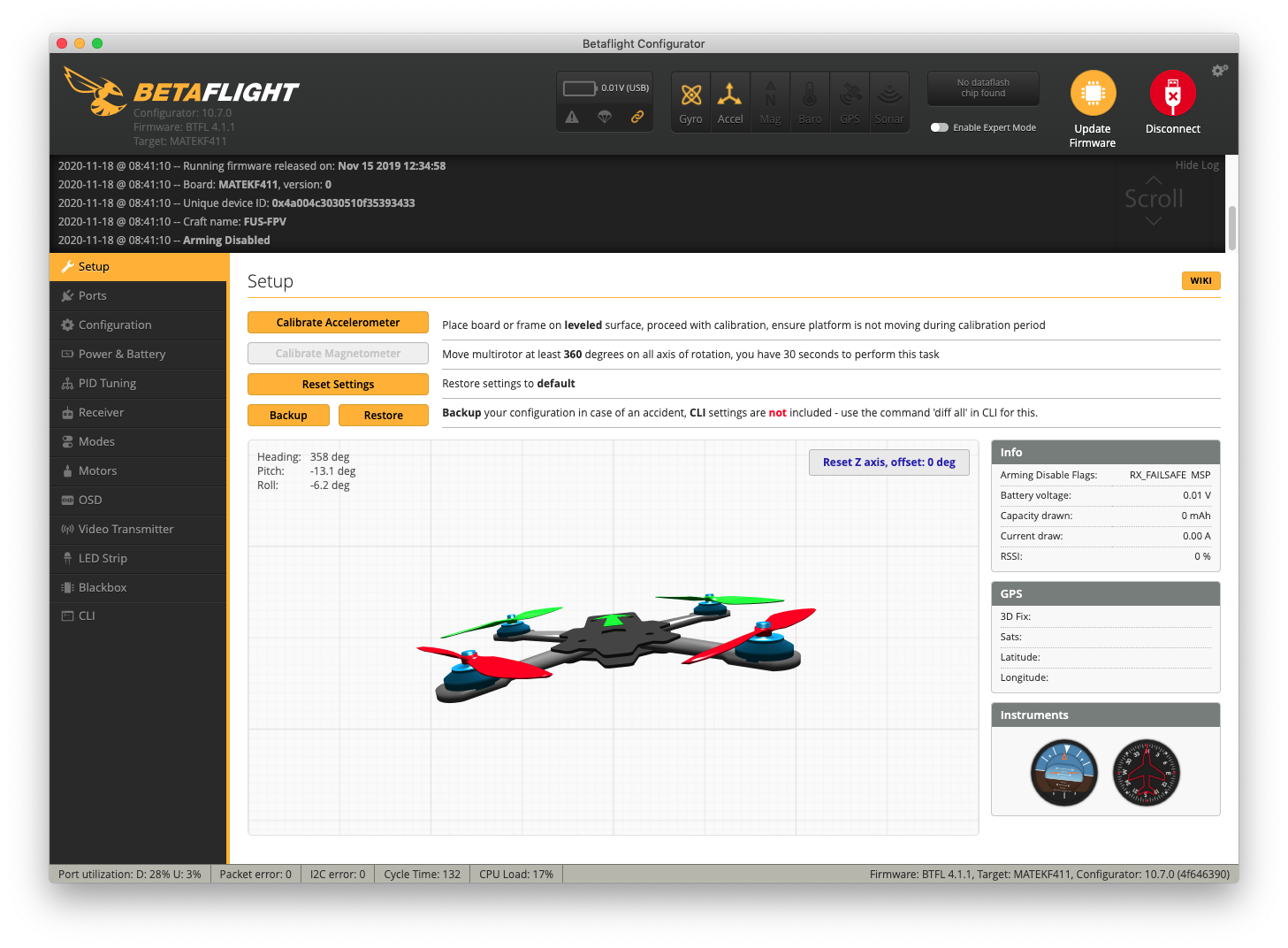Click the RSSI 0 % row

[1106, 557]
